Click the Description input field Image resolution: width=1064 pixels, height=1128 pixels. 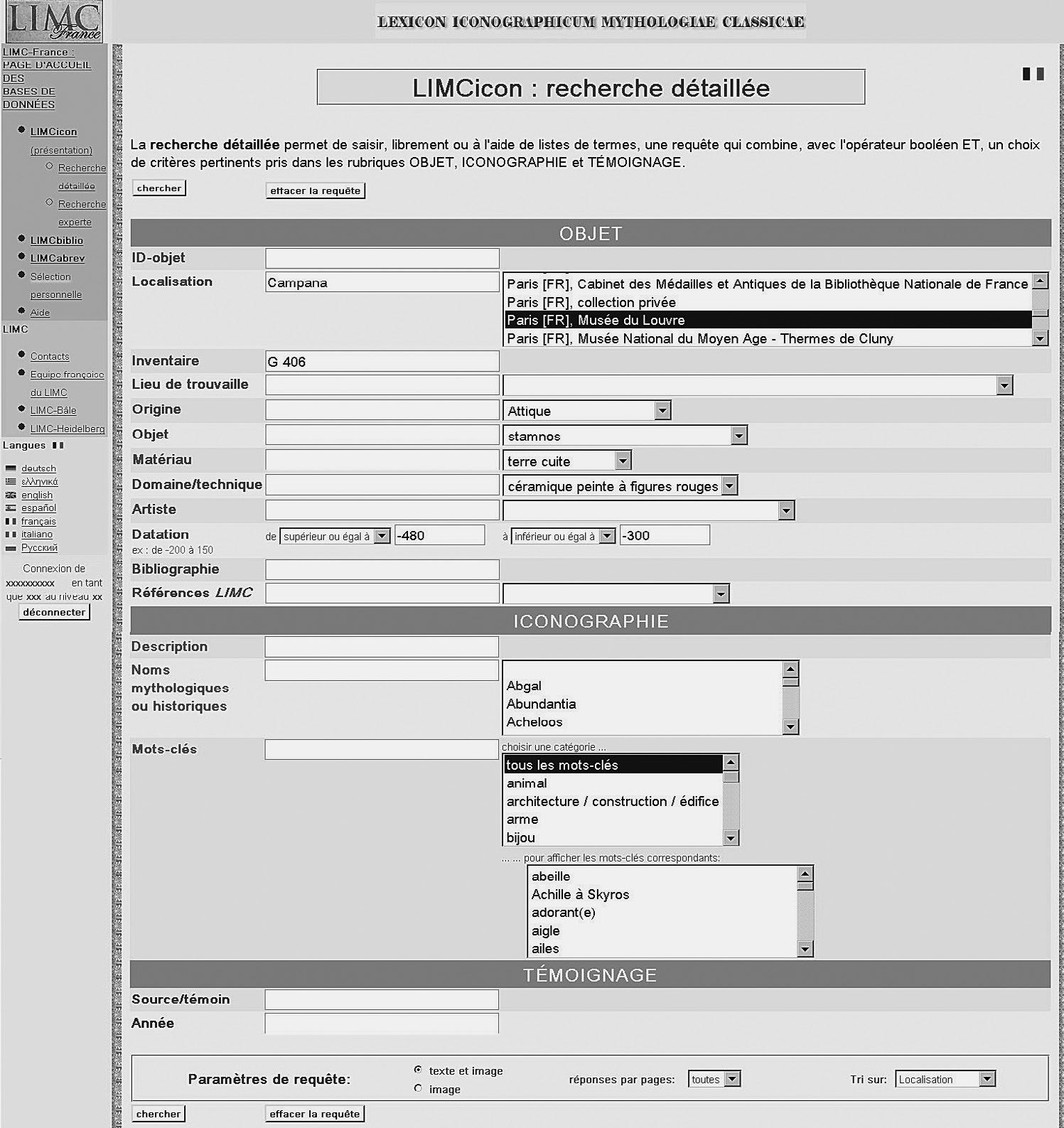[x=382, y=647]
